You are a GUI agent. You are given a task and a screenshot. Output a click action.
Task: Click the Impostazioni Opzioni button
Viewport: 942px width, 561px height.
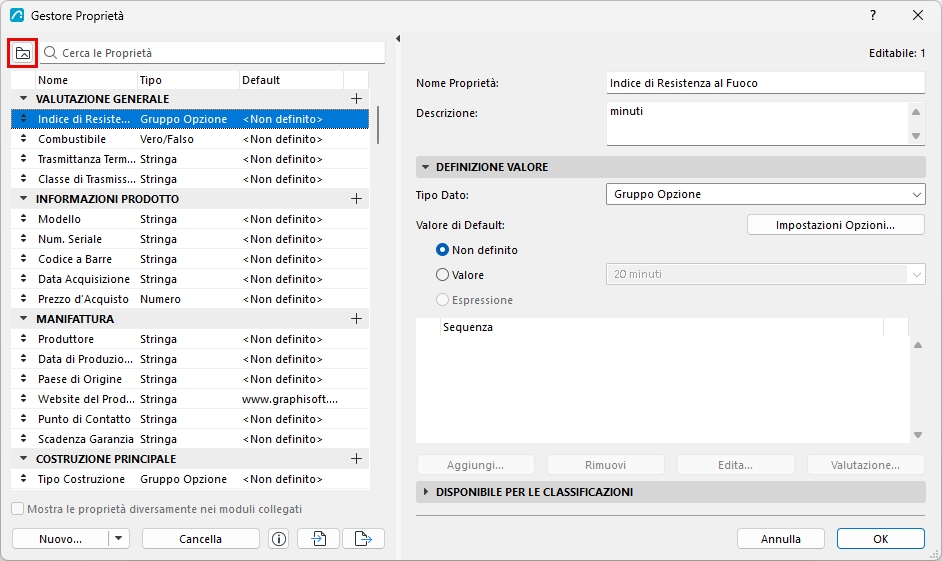[836, 225]
